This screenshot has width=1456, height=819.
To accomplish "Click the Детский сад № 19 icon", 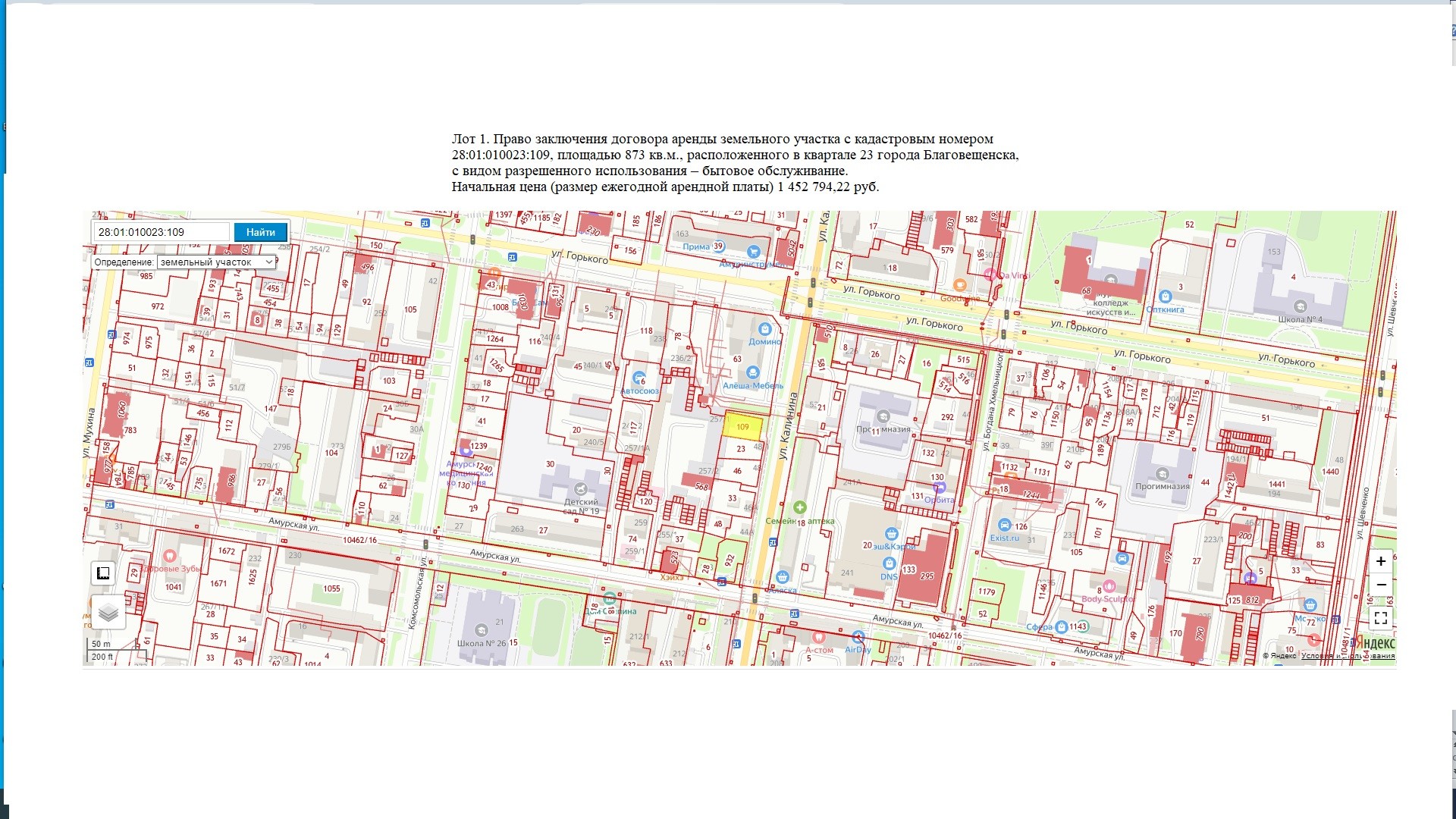I will [x=581, y=488].
